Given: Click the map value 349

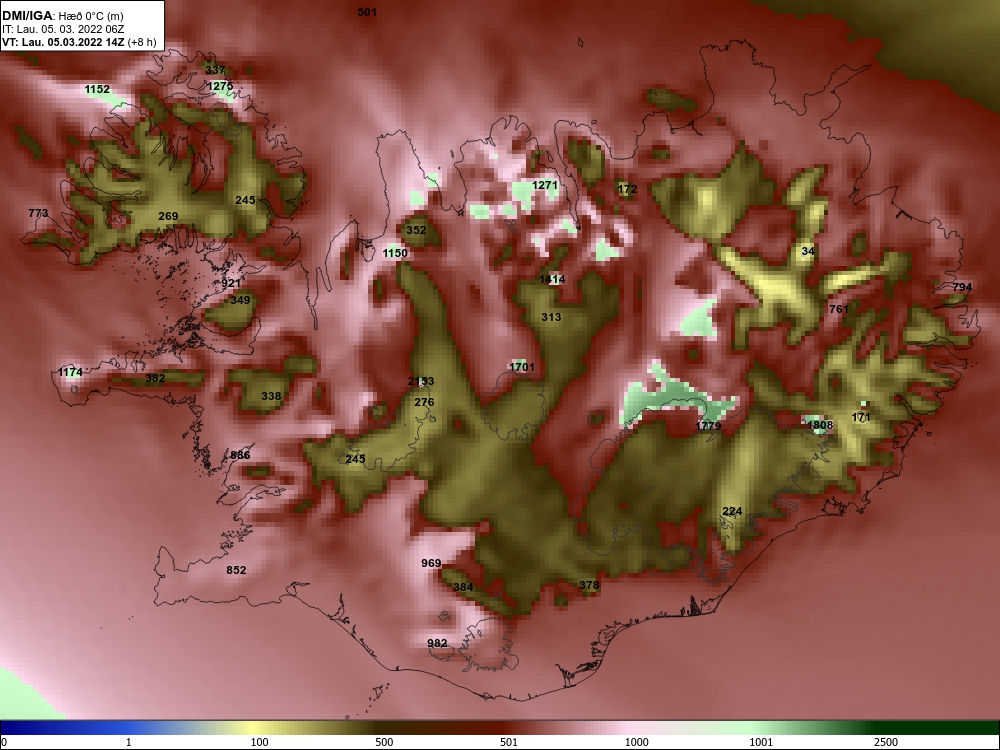Looking at the screenshot, I should pos(240,300).
